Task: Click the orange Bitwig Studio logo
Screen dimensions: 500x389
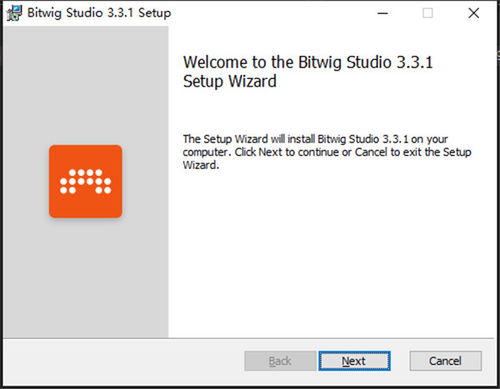Action: (86, 181)
